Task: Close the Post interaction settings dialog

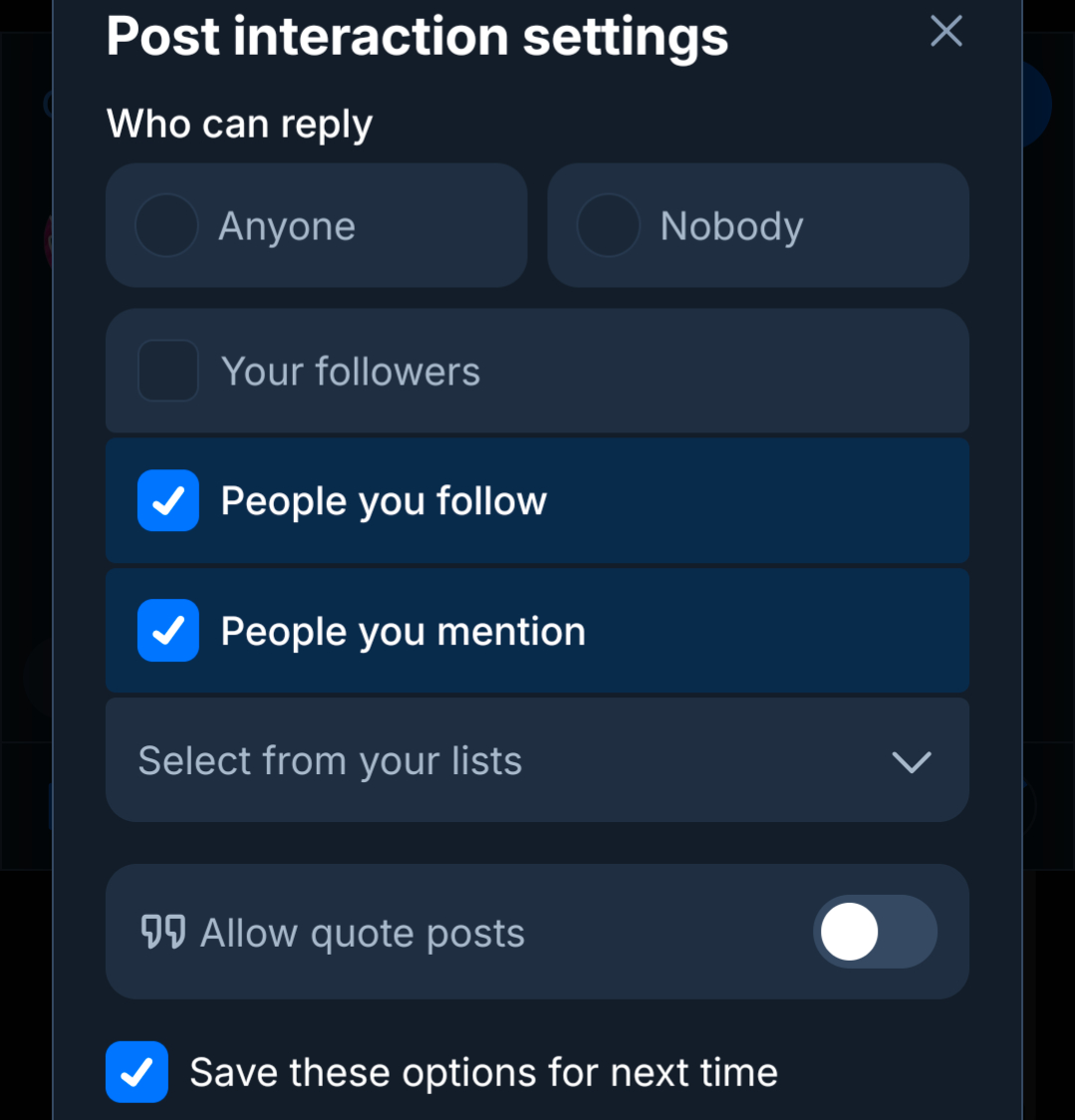Action: (x=945, y=32)
